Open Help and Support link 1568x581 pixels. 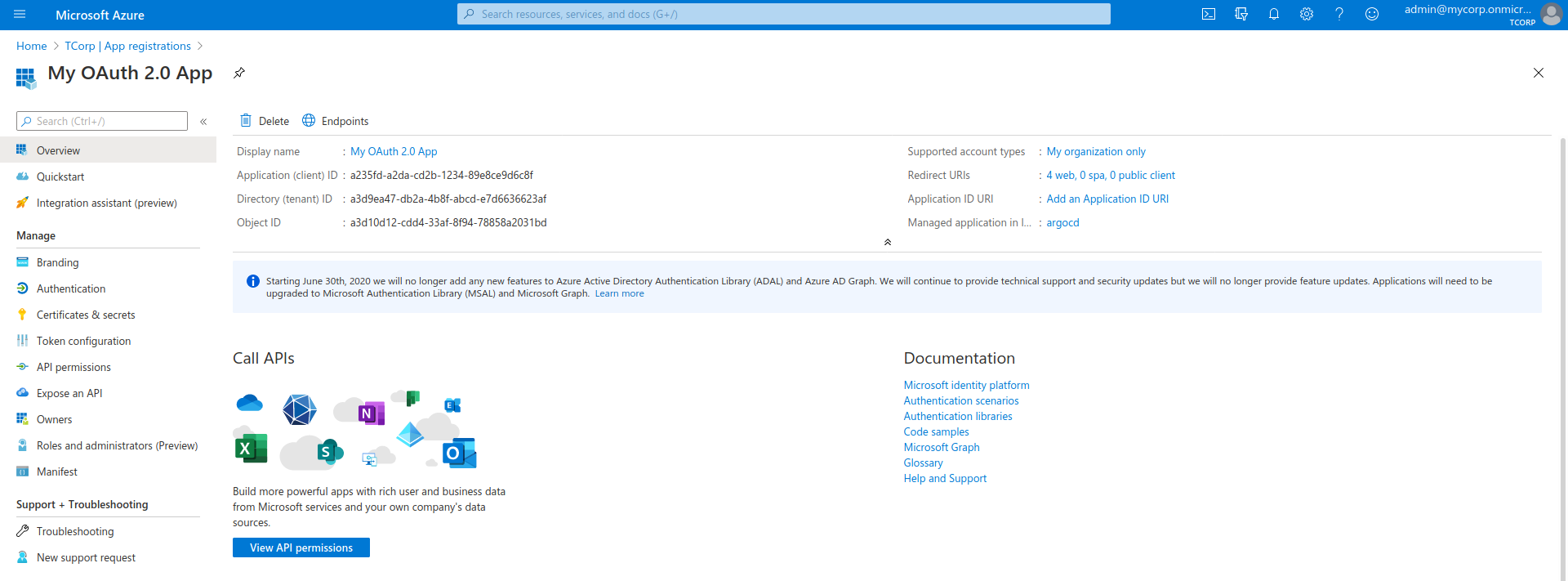tap(945, 478)
